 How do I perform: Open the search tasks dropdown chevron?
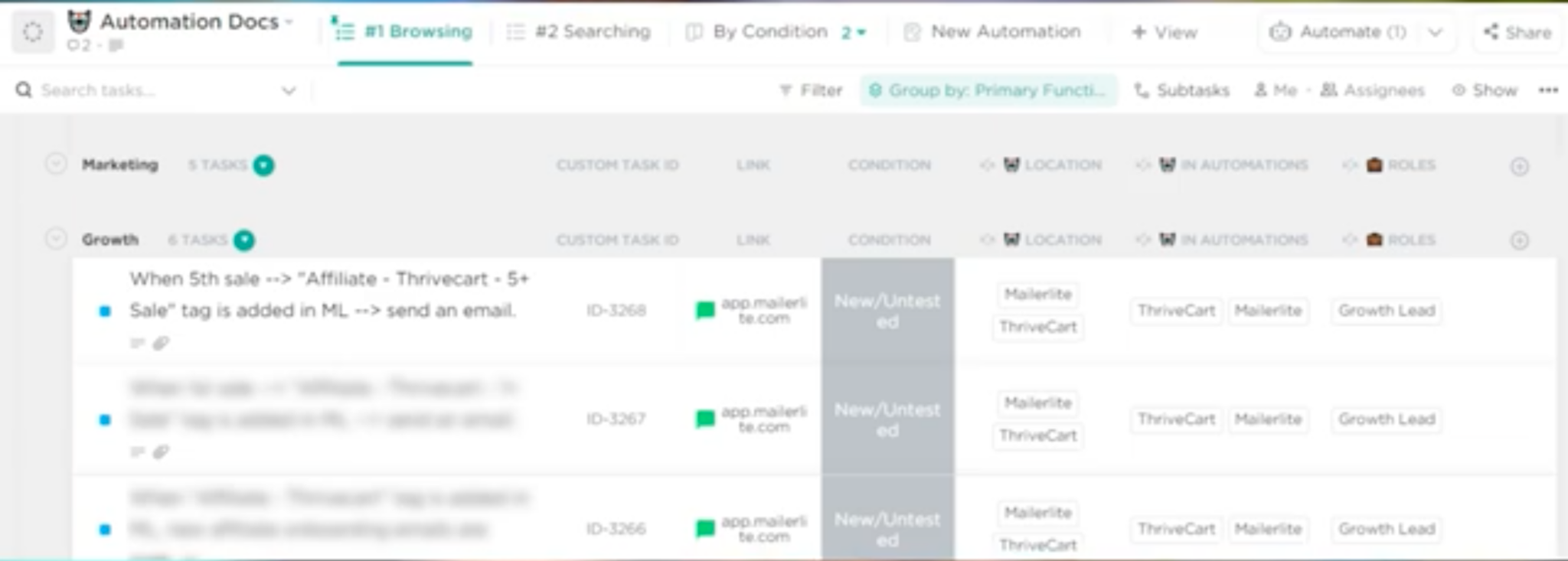pyautogui.click(x=289, y=91)
